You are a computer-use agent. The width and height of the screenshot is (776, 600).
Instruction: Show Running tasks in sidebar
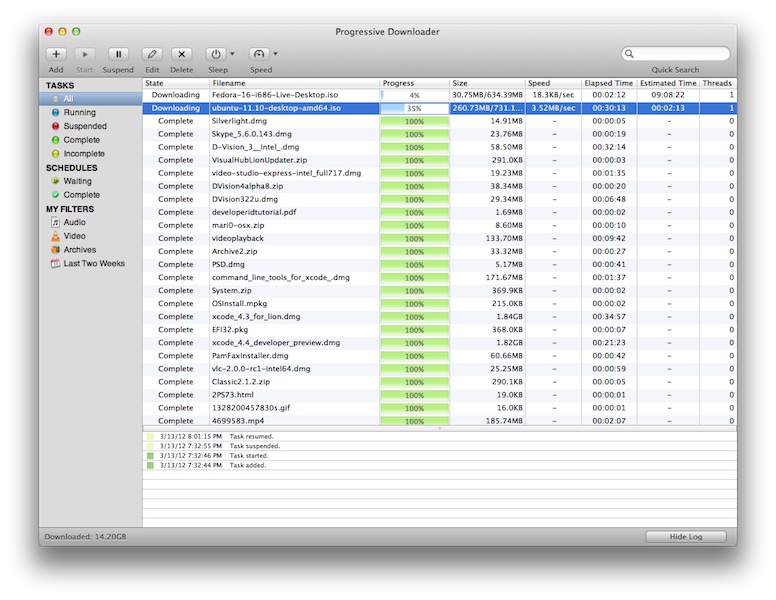coord(80,113)
